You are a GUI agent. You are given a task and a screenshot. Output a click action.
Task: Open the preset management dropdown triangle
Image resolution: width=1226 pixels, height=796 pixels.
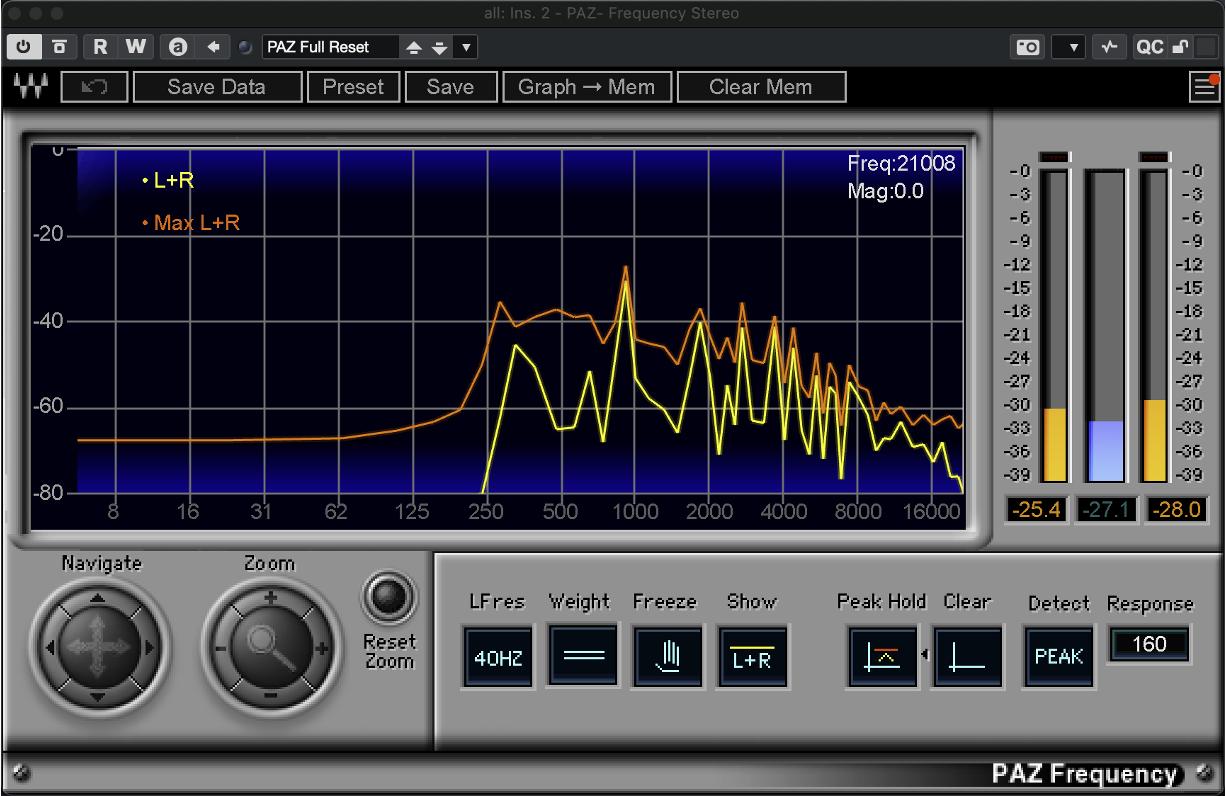[x=466, y=47]
